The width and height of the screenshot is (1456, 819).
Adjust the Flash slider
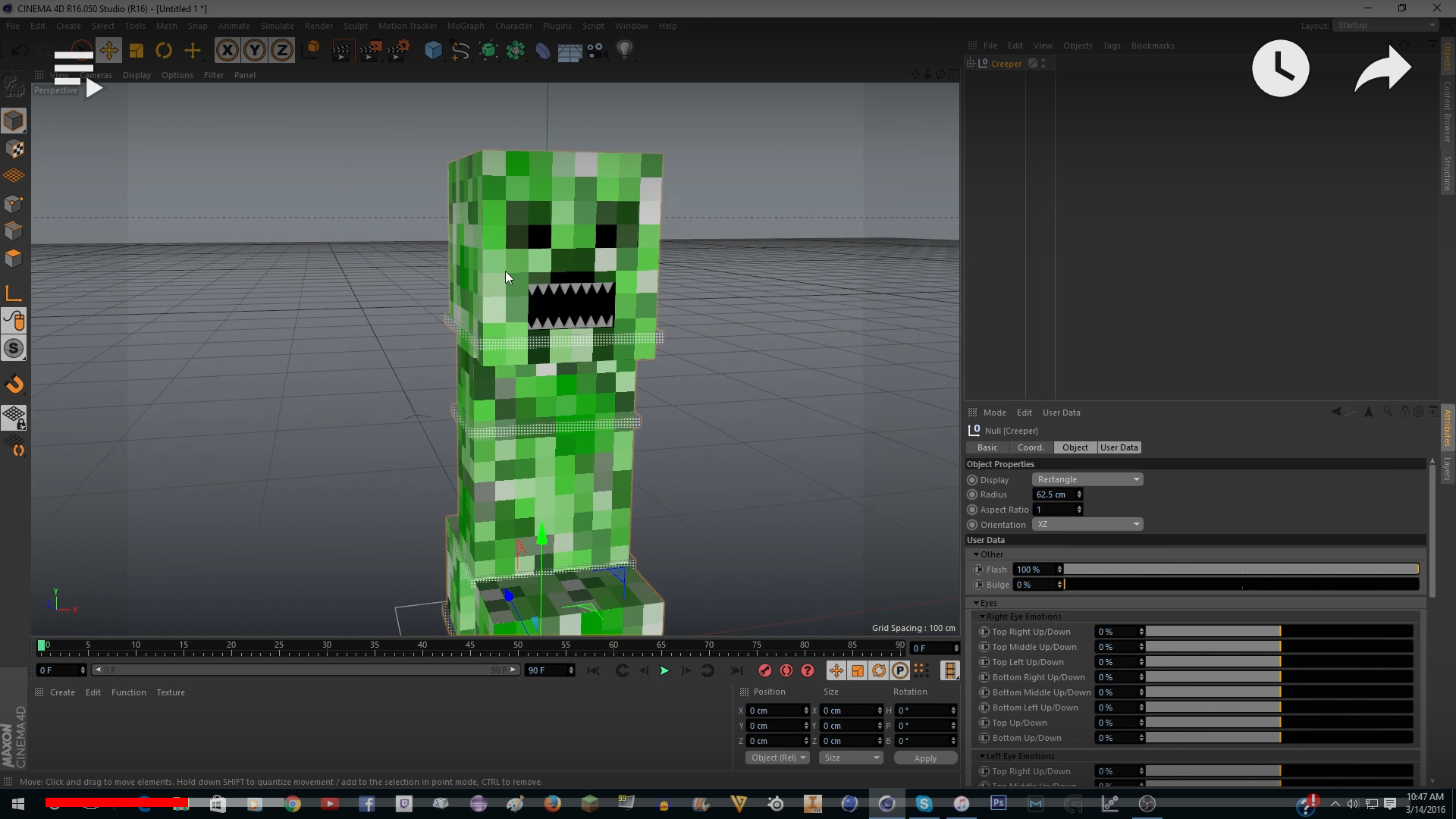click(x=1241, y=570)
